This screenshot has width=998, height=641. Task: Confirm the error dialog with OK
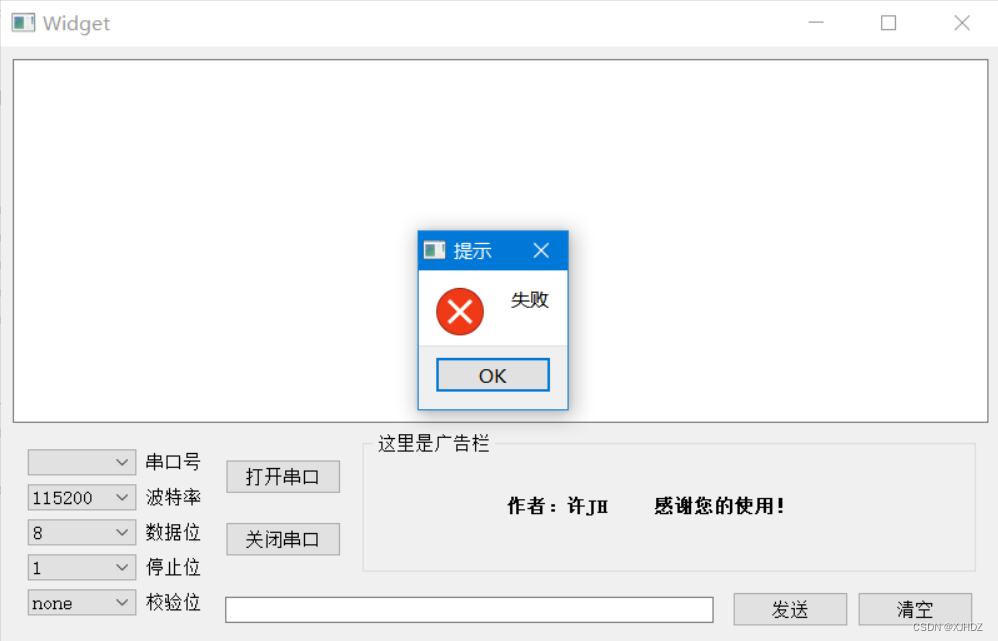click(x=493, y=375)
